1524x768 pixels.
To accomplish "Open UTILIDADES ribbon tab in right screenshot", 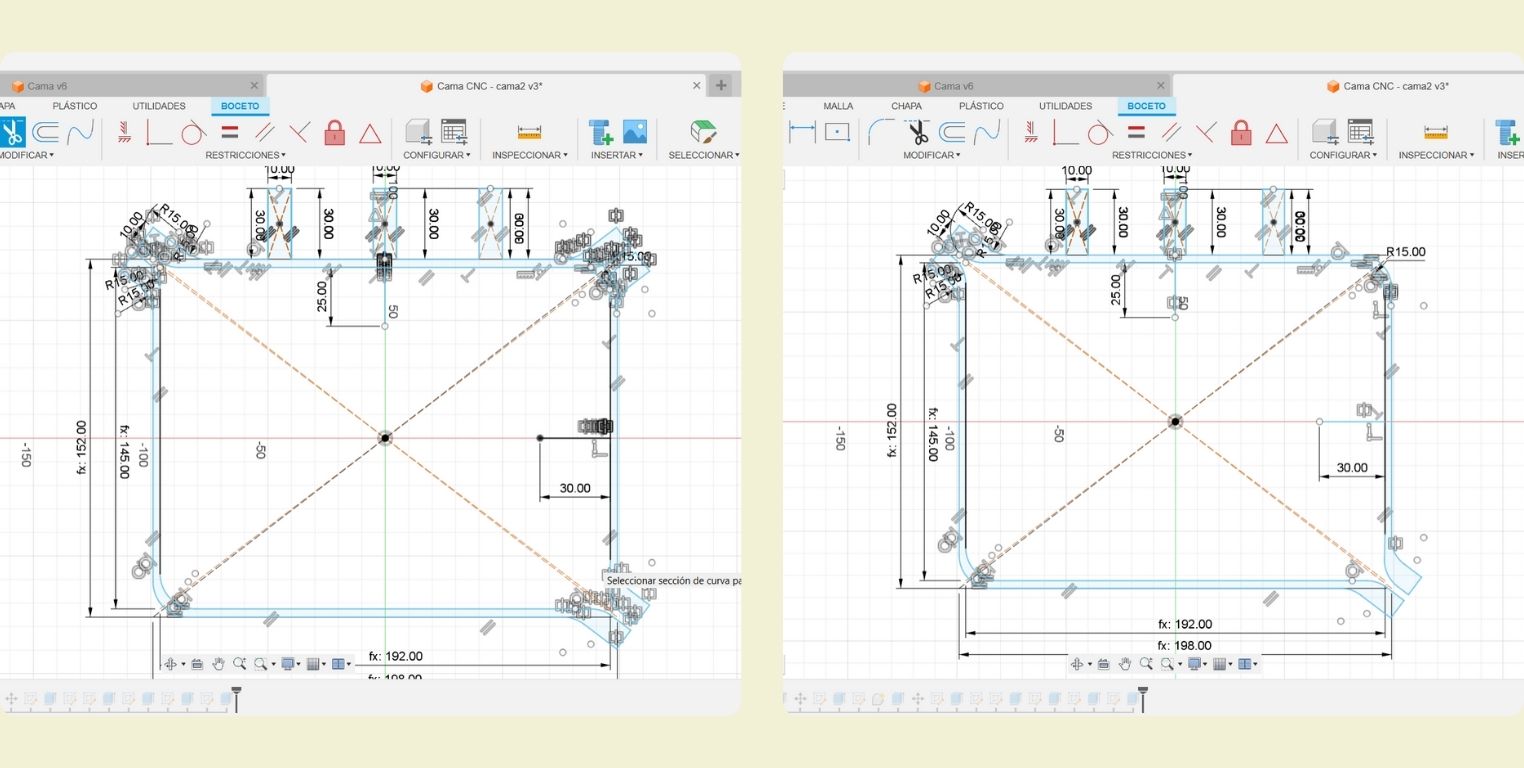I will coord(1066,106).
